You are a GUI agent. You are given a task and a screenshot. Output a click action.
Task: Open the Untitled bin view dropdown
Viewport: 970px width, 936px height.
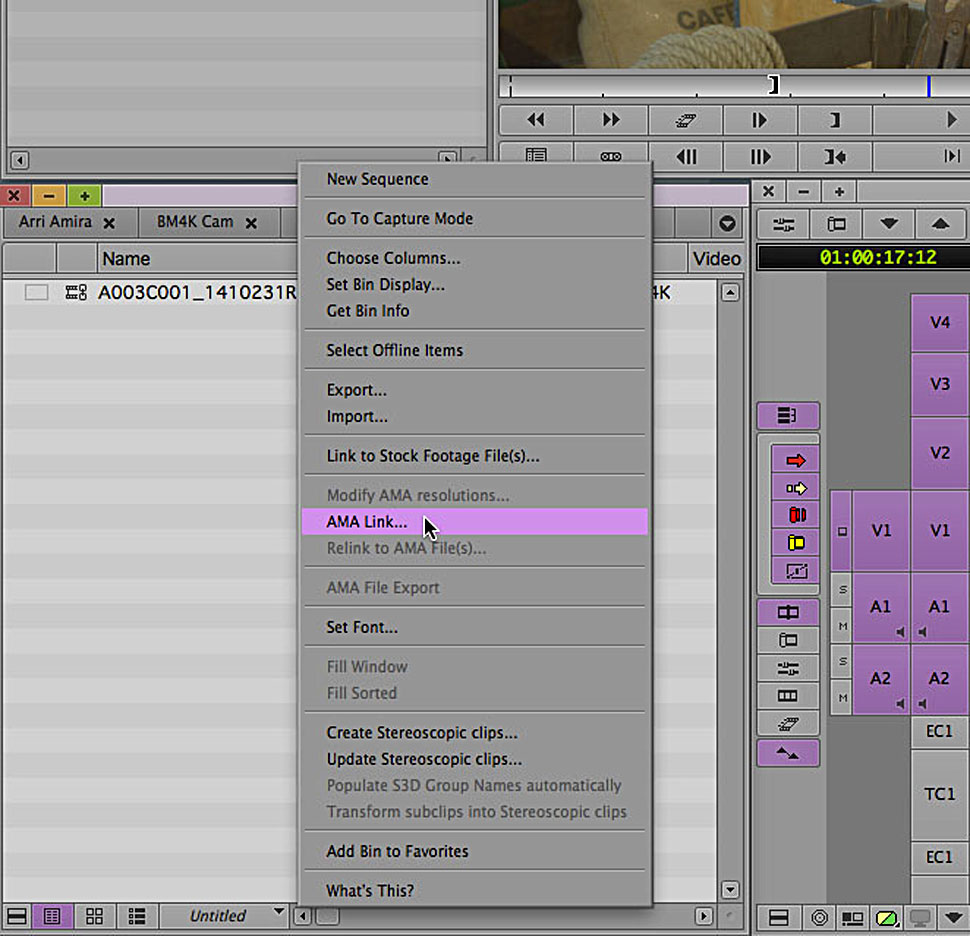(x=278, y=914)
